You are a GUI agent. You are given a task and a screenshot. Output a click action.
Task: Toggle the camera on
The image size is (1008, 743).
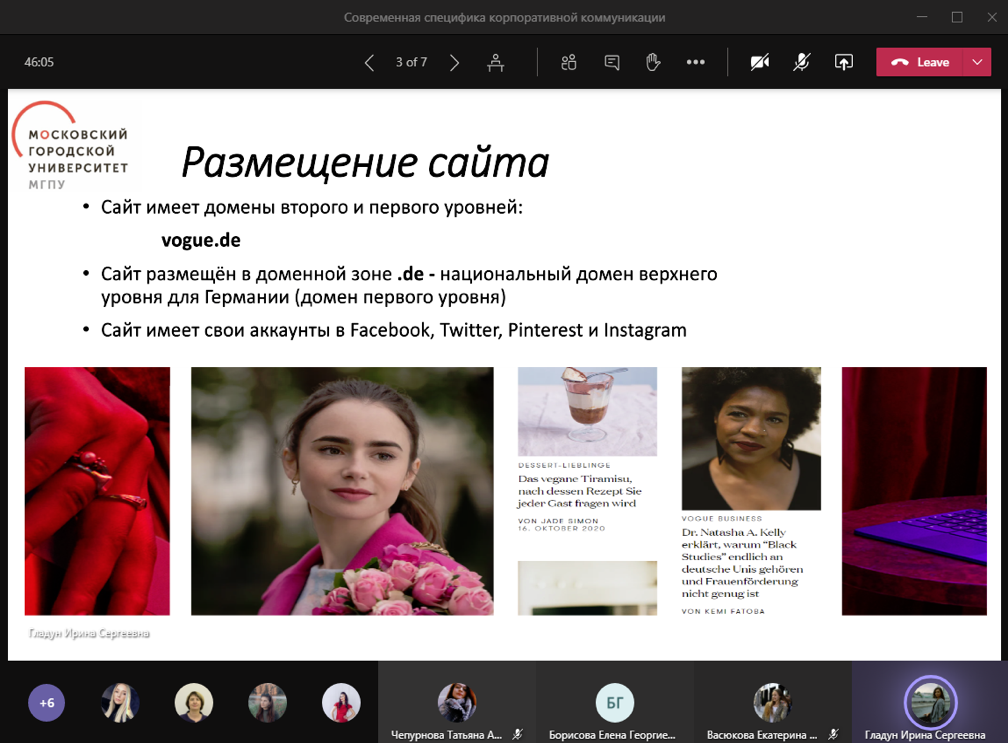point(760,63)
